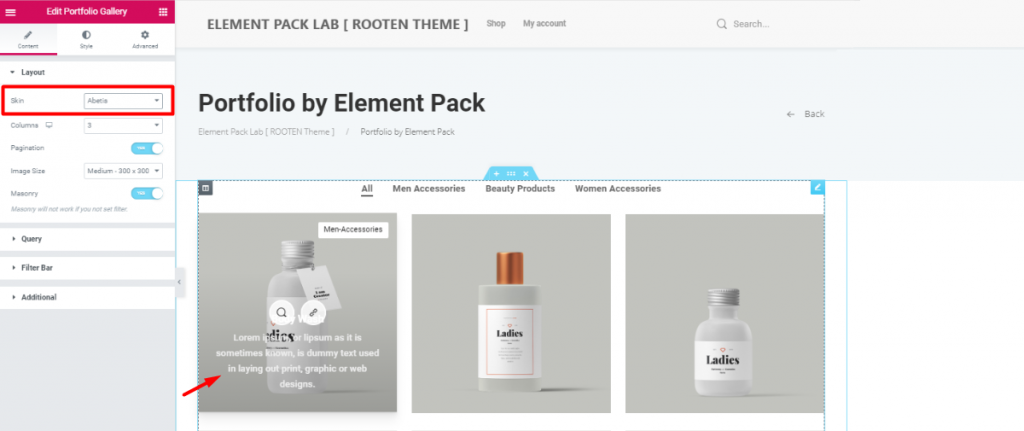Click the blue pencil edit widget icon
The height and width of the screenshot is (431, 1024).
(x=817, y=187)
